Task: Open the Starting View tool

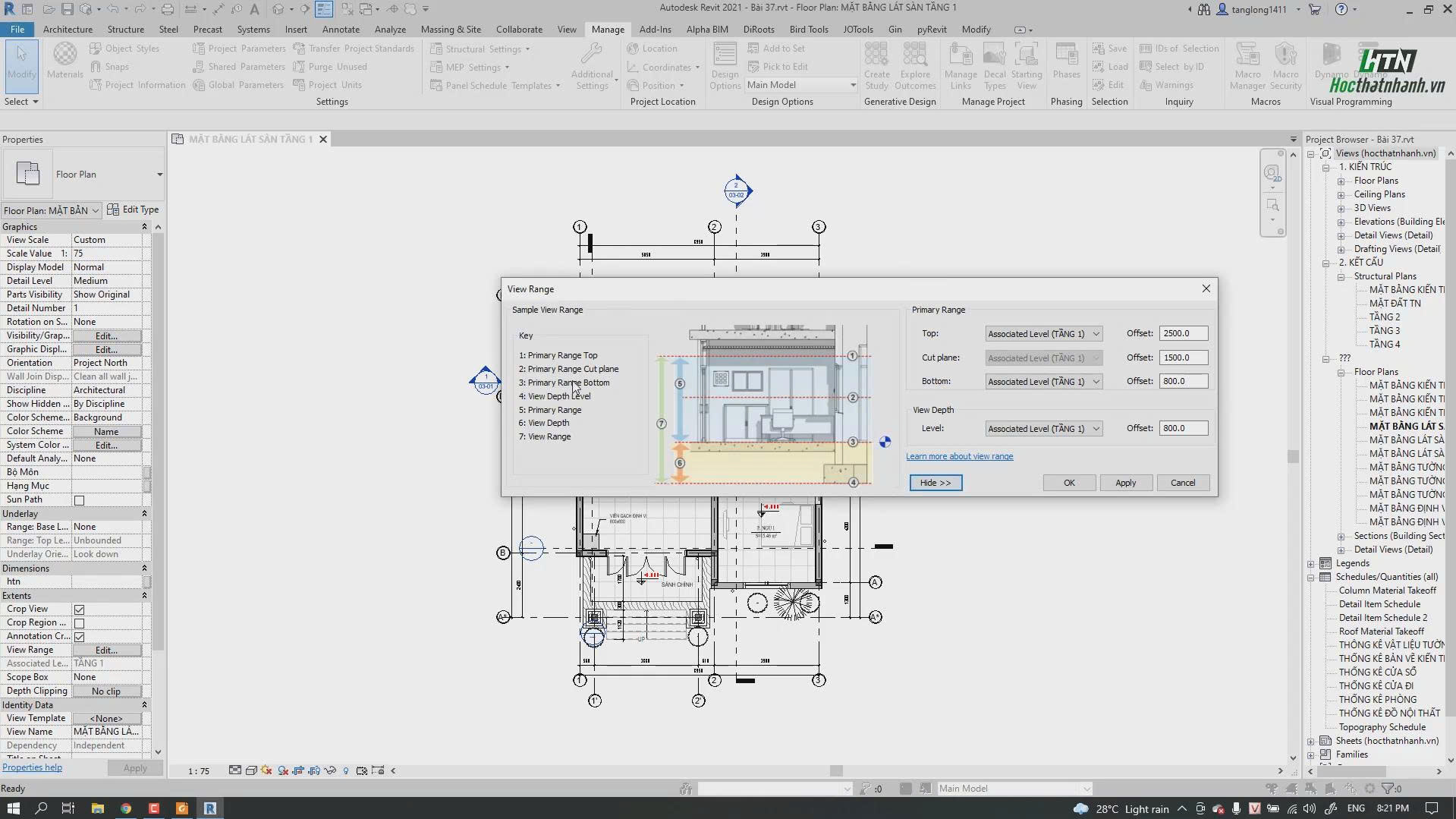Action: 1026,65
